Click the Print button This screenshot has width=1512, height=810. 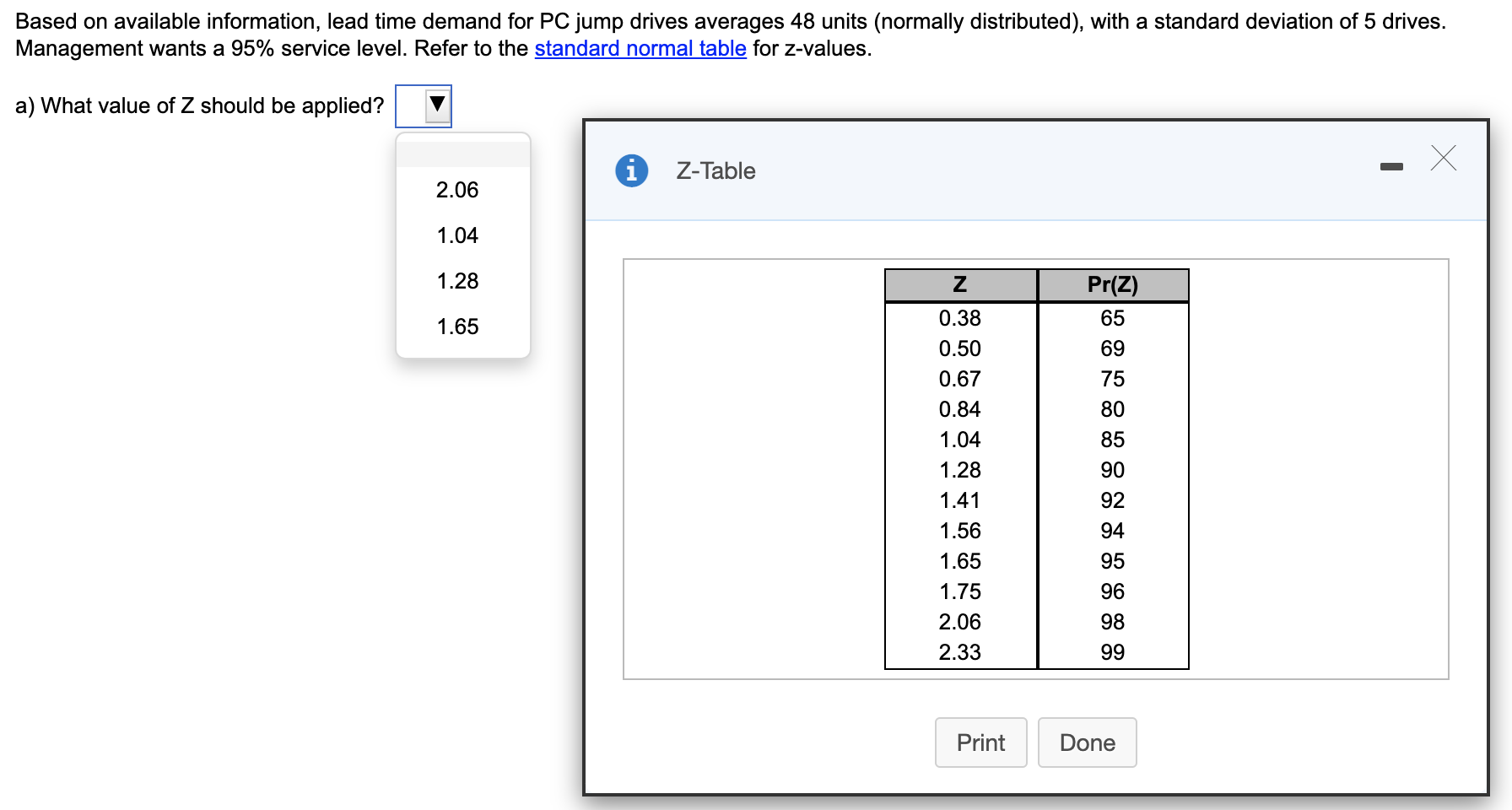[x=980, y=742]
